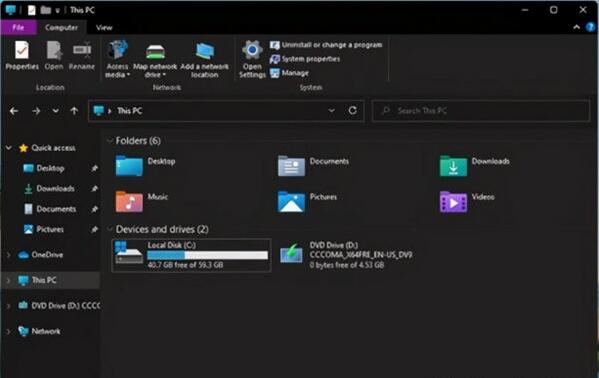599x378 pixels.
Task: Unpin Desktop using its pin icon
Action: (94, 168)
